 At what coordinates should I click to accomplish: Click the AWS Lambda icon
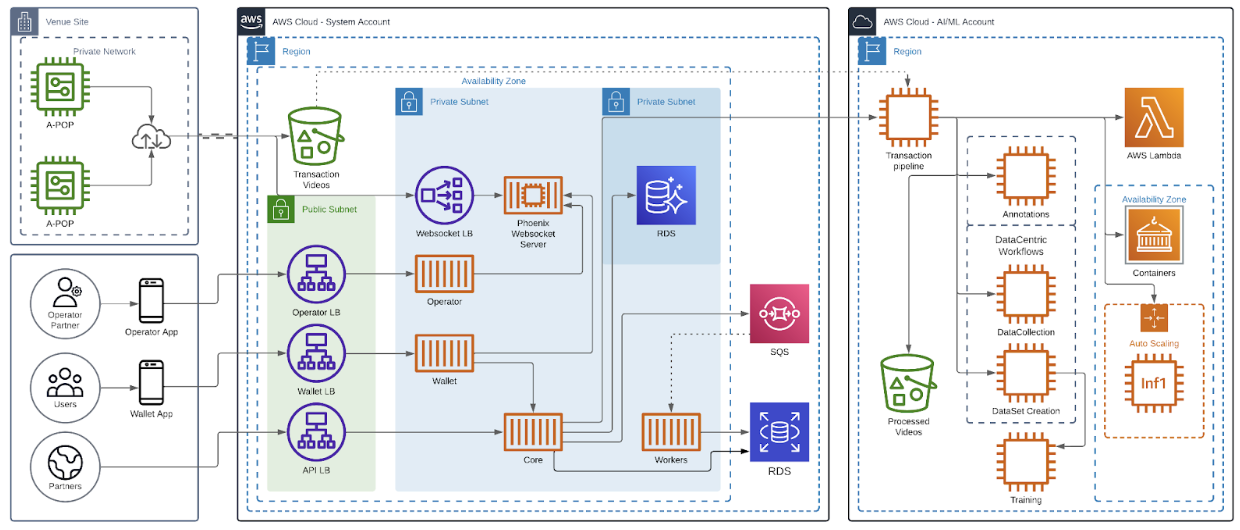(1153, 117)
